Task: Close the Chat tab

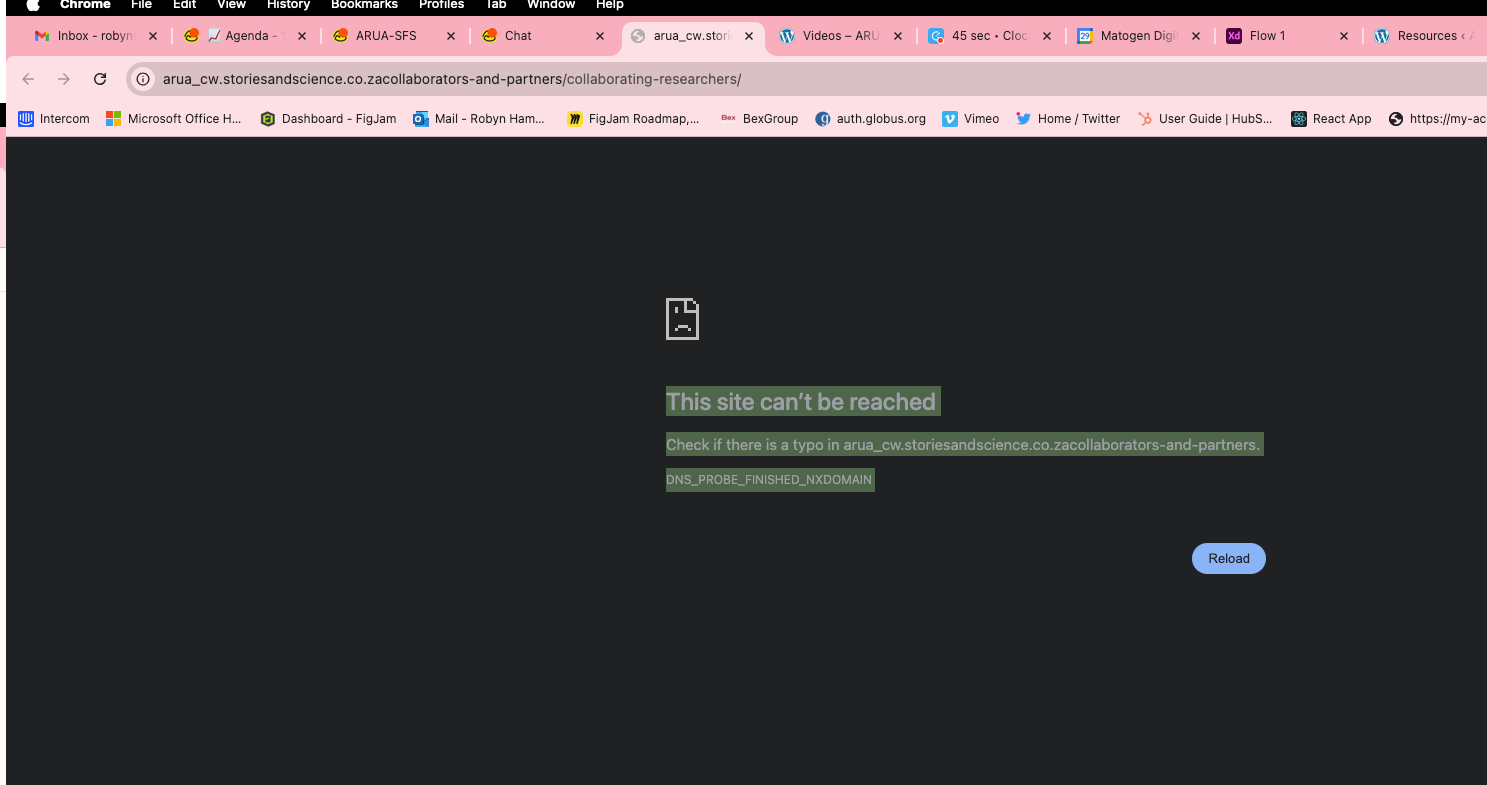Action: pyautogui.click(x=600, y=36)
